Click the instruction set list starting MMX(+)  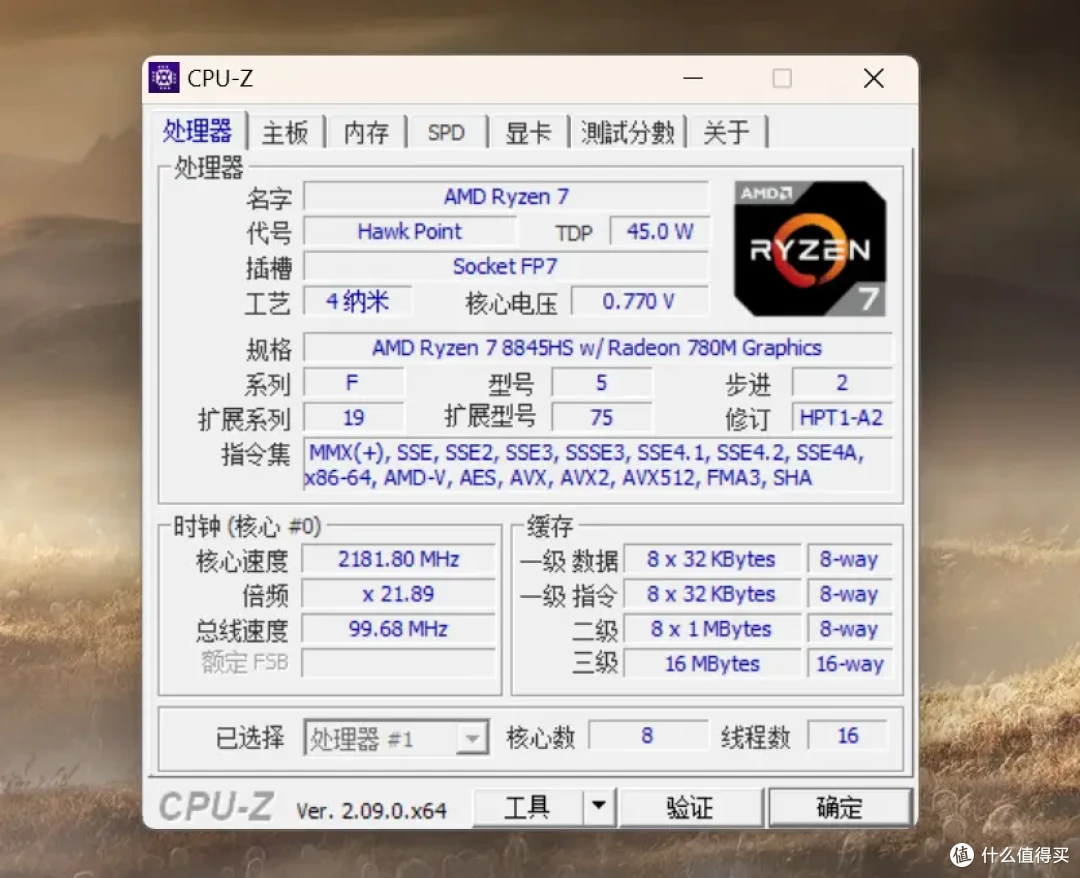(597, 465)
